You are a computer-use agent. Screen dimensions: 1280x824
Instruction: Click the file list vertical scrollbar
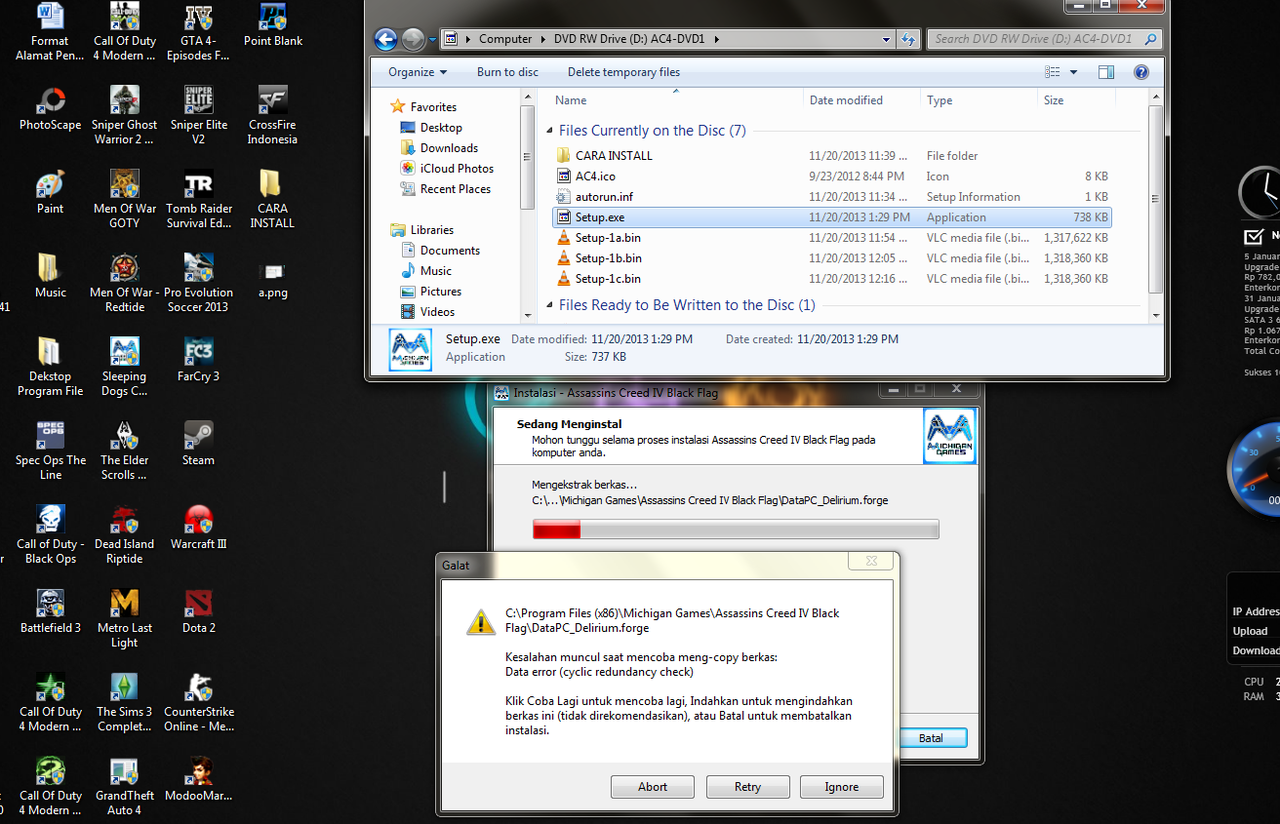1155,198
